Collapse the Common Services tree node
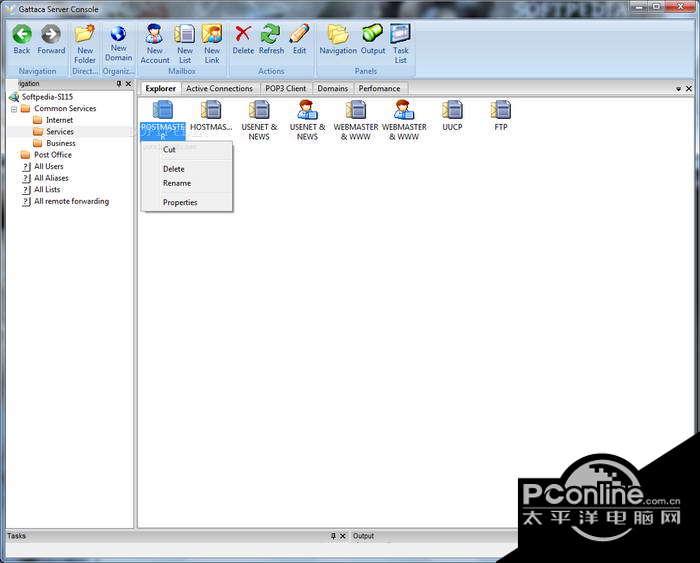 [x=14, y=109]
